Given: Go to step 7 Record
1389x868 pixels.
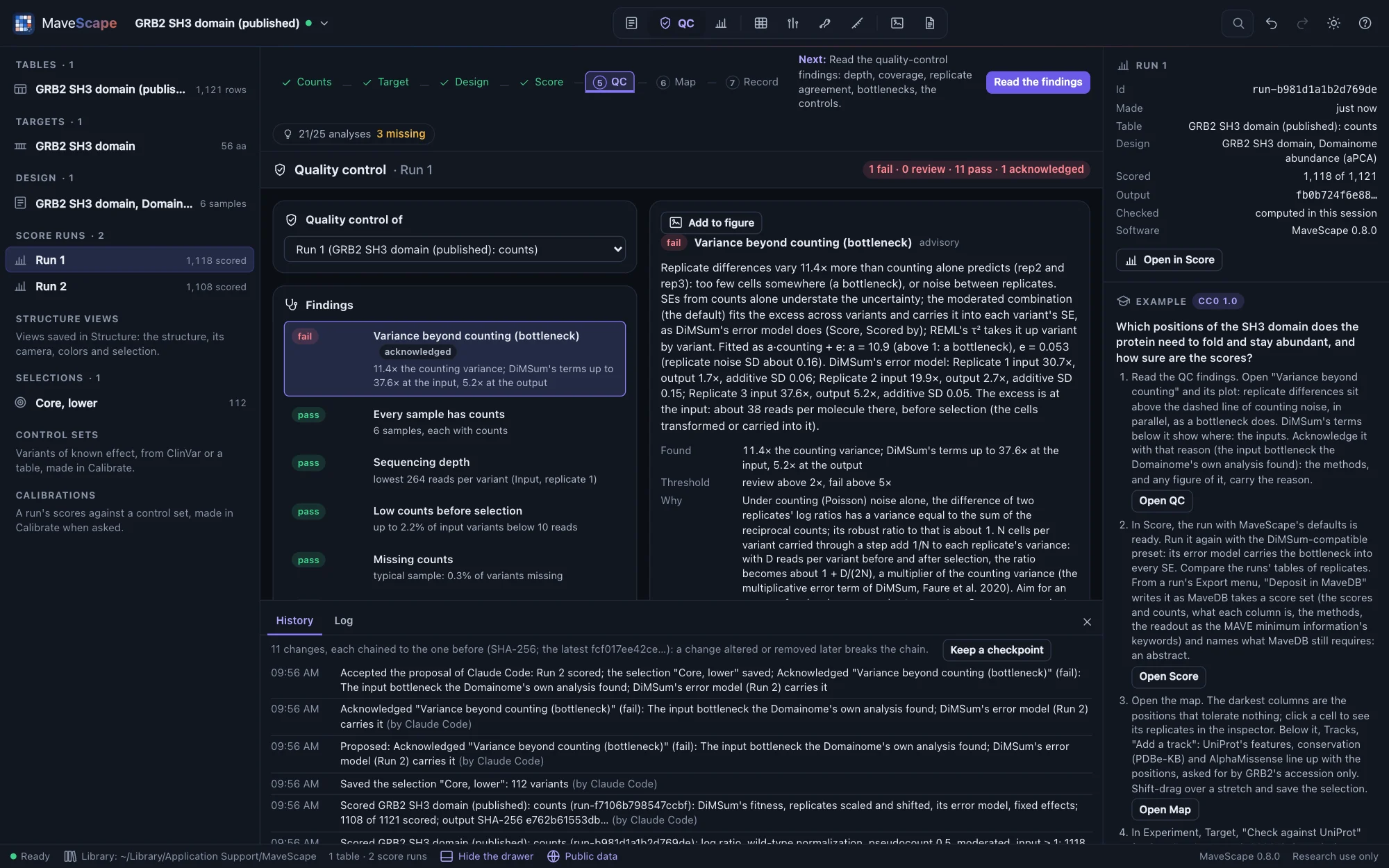Looking at the screenshot, I should (x=752, y=82).
